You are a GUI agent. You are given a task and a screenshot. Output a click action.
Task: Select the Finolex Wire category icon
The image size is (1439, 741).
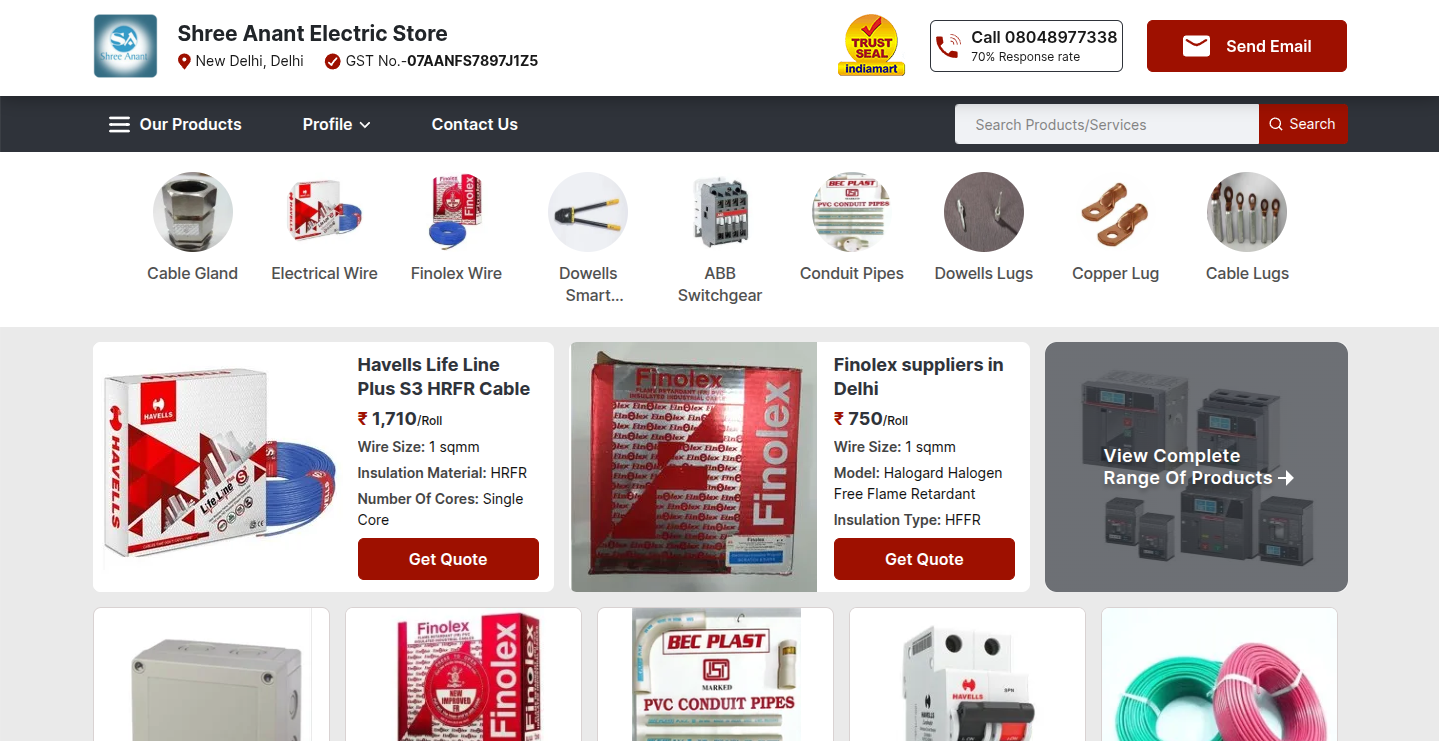pos(457,212)
